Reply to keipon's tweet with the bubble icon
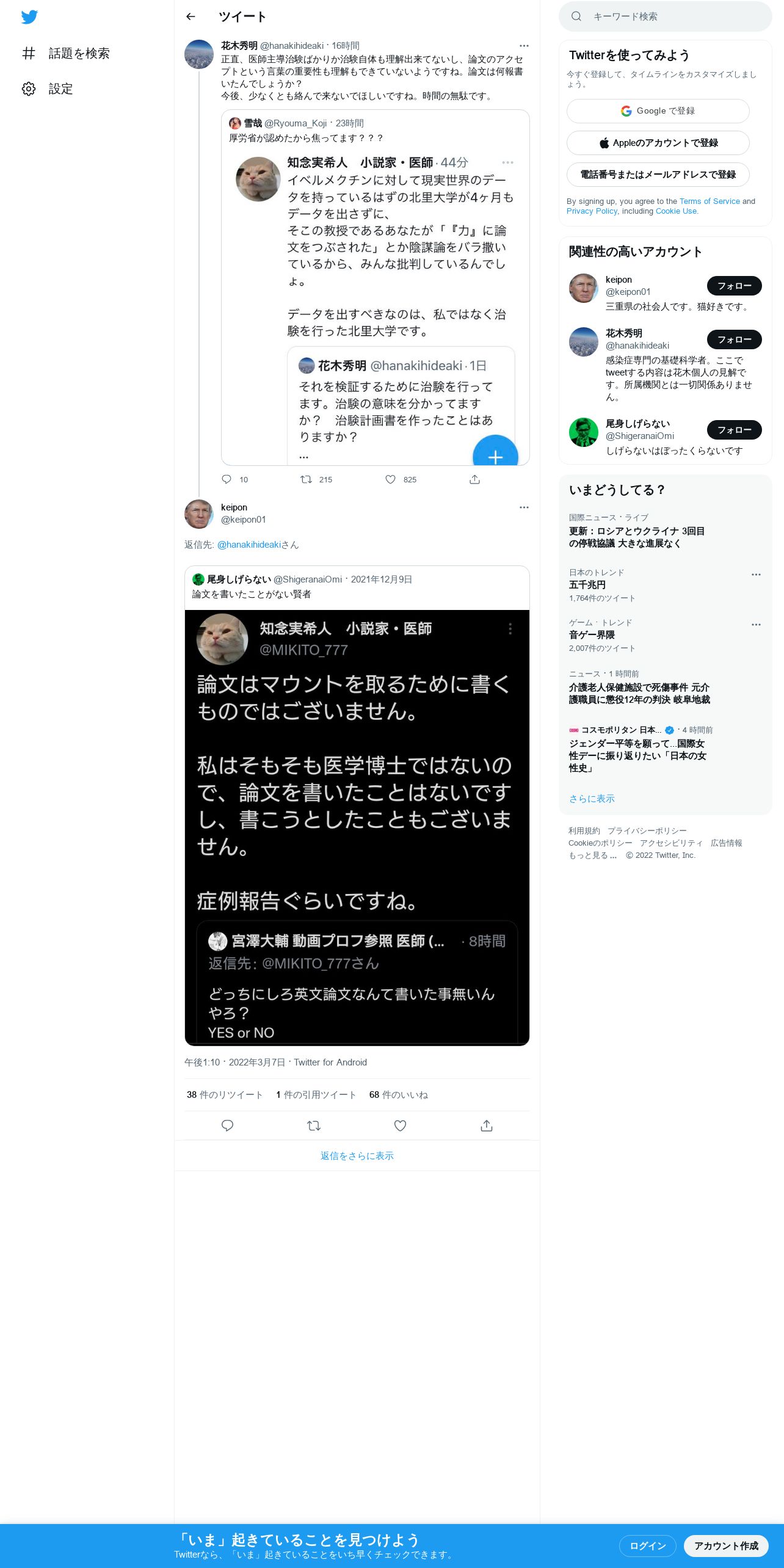 click(227, 1125)
